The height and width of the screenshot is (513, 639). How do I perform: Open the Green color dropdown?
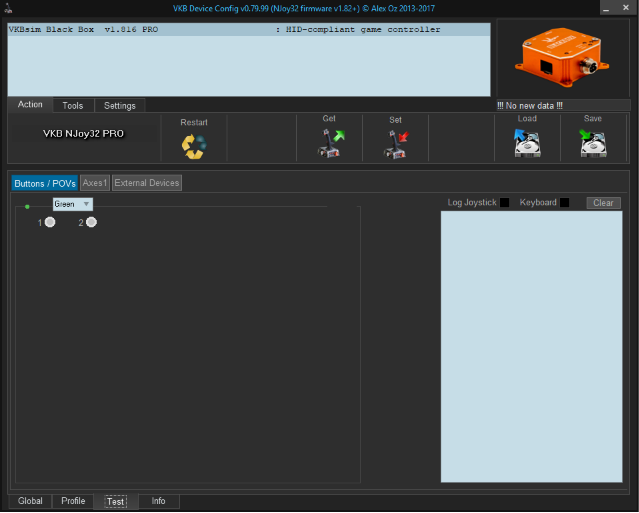coord(73,204)
